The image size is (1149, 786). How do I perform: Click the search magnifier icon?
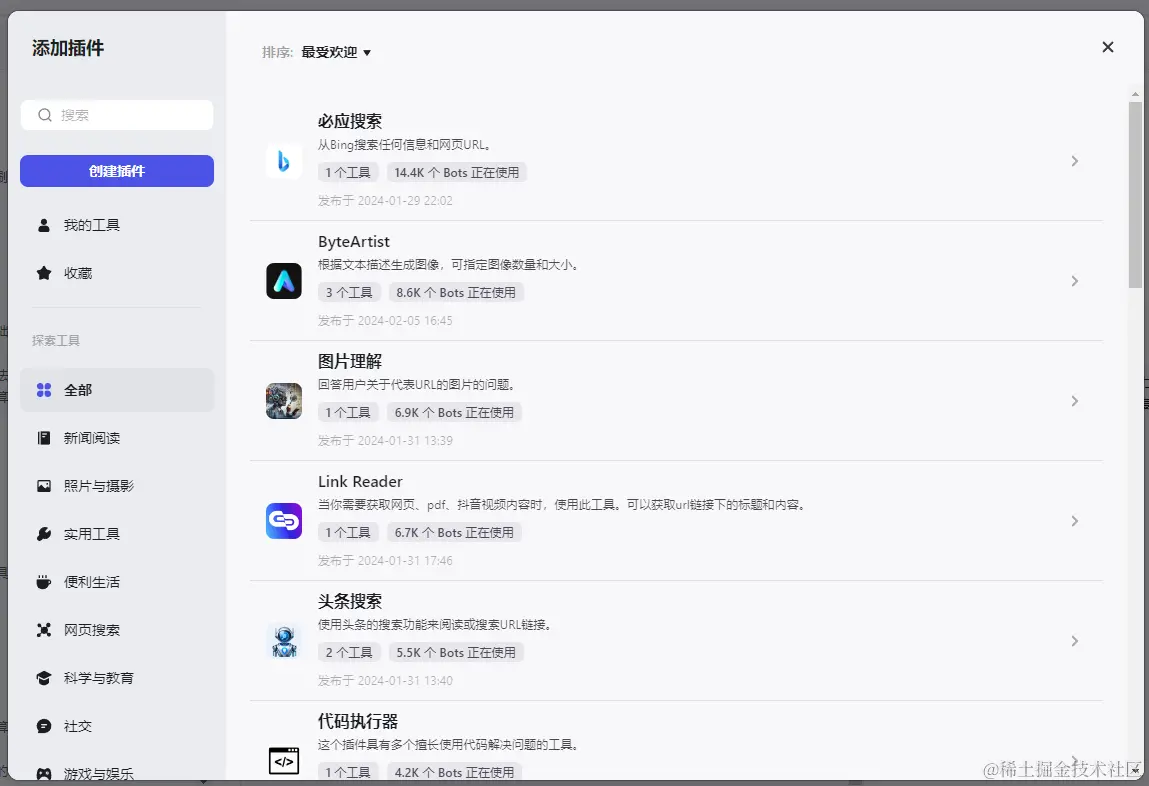click(x=45, y=115)
